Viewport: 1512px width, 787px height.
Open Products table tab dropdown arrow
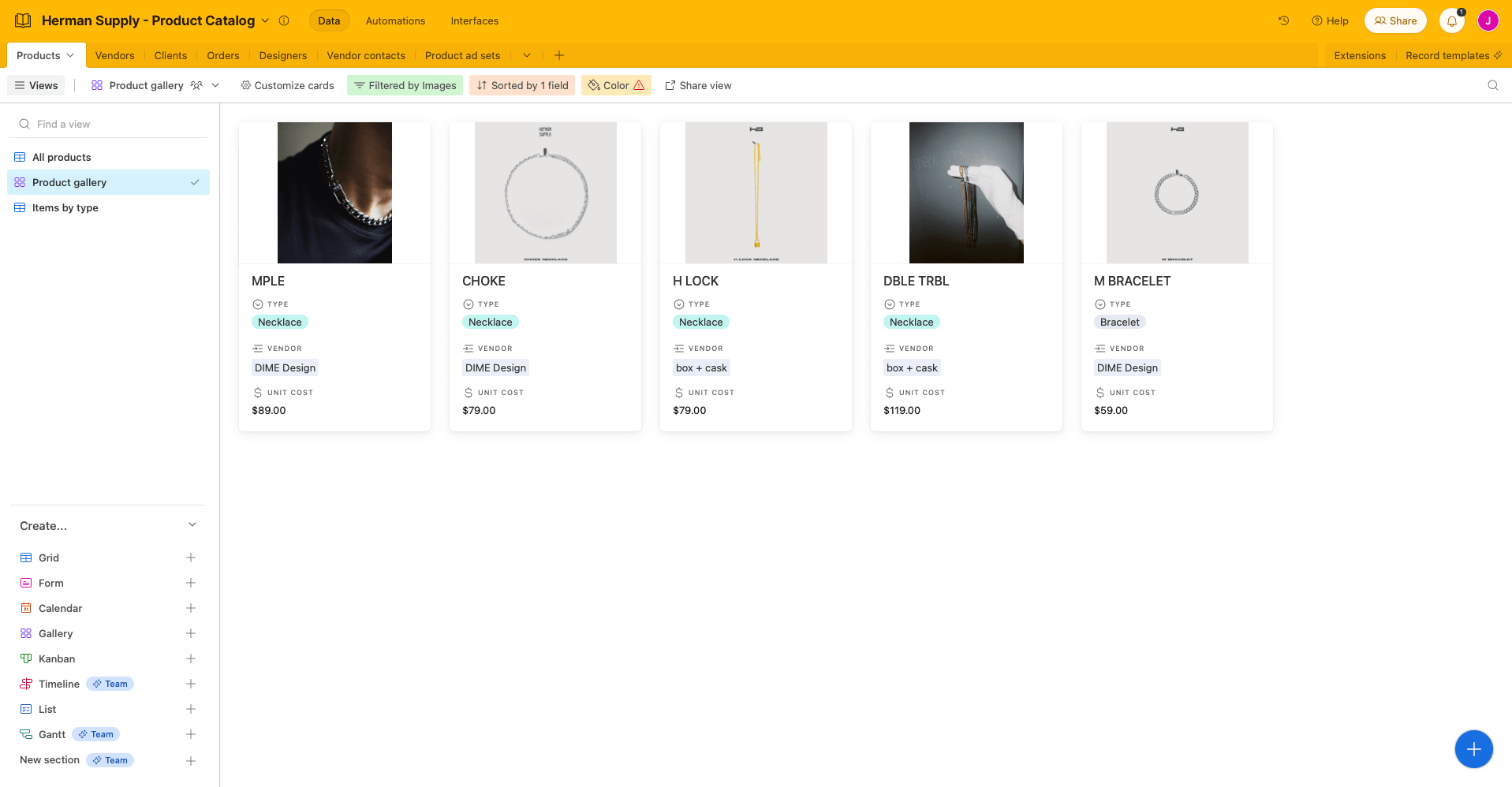(70, 55)
